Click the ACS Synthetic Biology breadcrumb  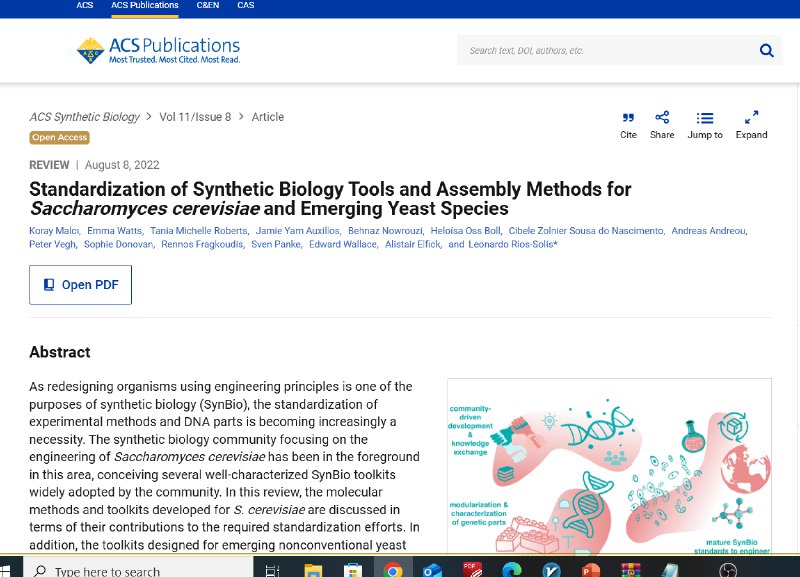click(84, 117)
